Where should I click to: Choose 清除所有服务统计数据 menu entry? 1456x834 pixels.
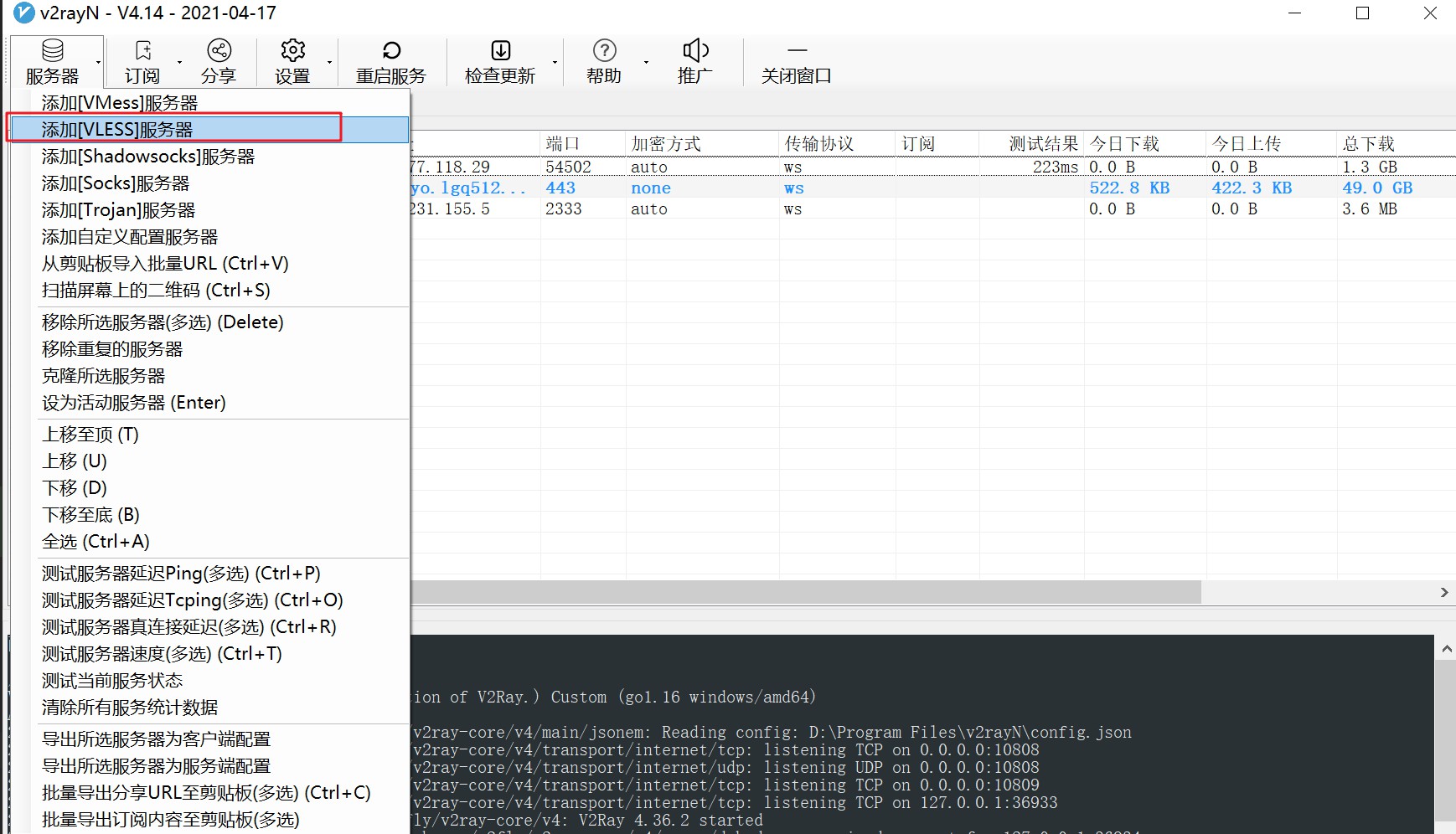(208, 708)
